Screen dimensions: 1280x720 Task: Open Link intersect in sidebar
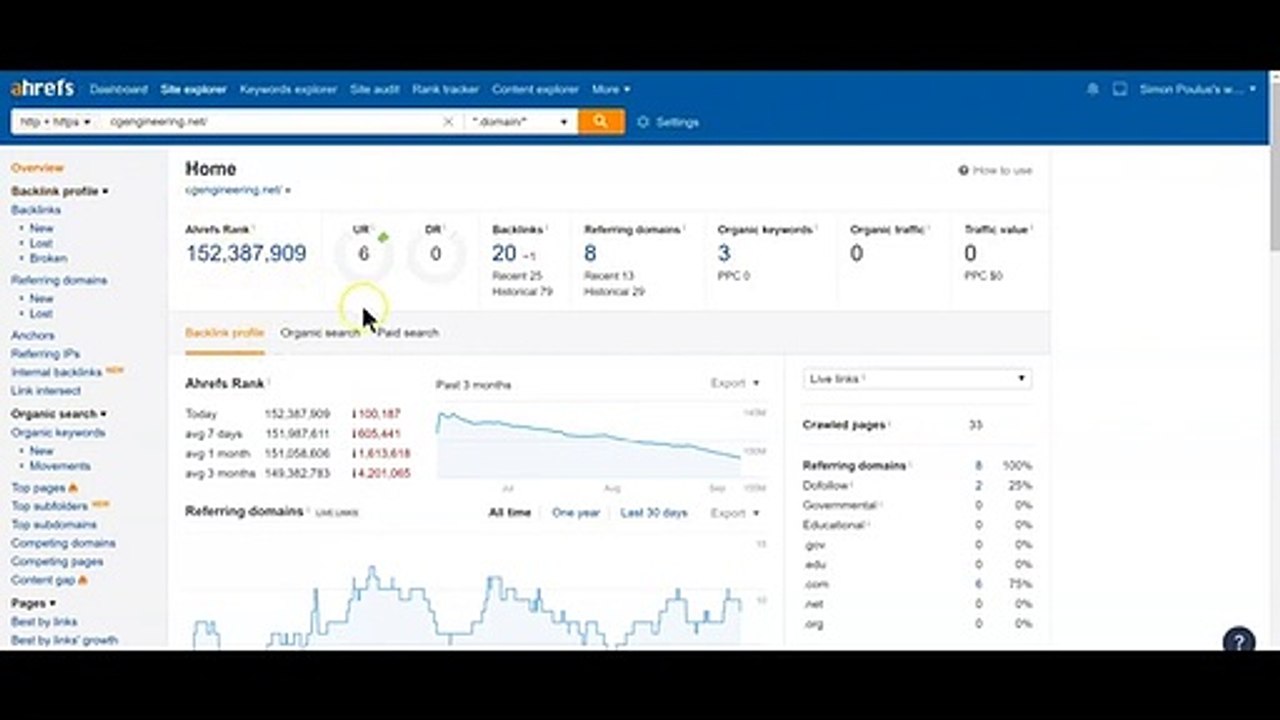click(x=46, y=391)
